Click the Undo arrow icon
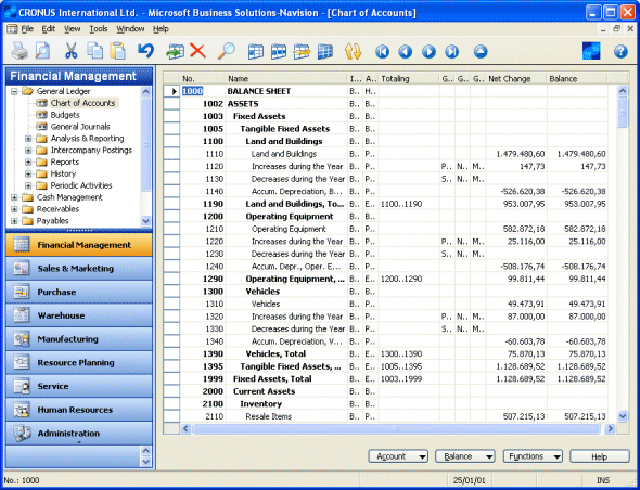The height and width of the screenshot is (490, 640). click(x=146, y=51)
